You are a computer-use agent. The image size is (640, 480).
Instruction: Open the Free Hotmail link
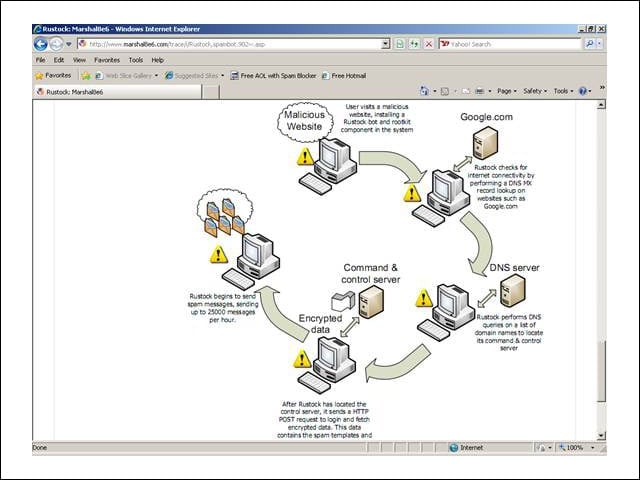(x=344, y=76)
